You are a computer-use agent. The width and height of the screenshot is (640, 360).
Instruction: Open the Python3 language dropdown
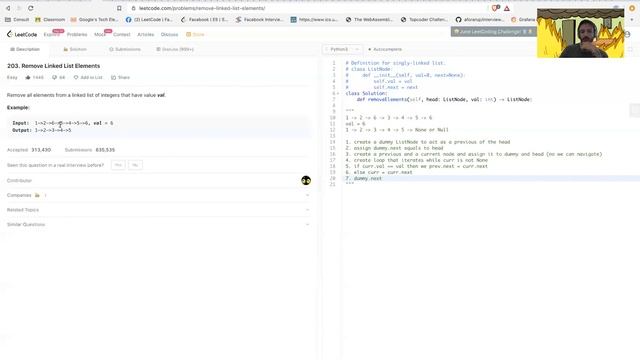342,49
